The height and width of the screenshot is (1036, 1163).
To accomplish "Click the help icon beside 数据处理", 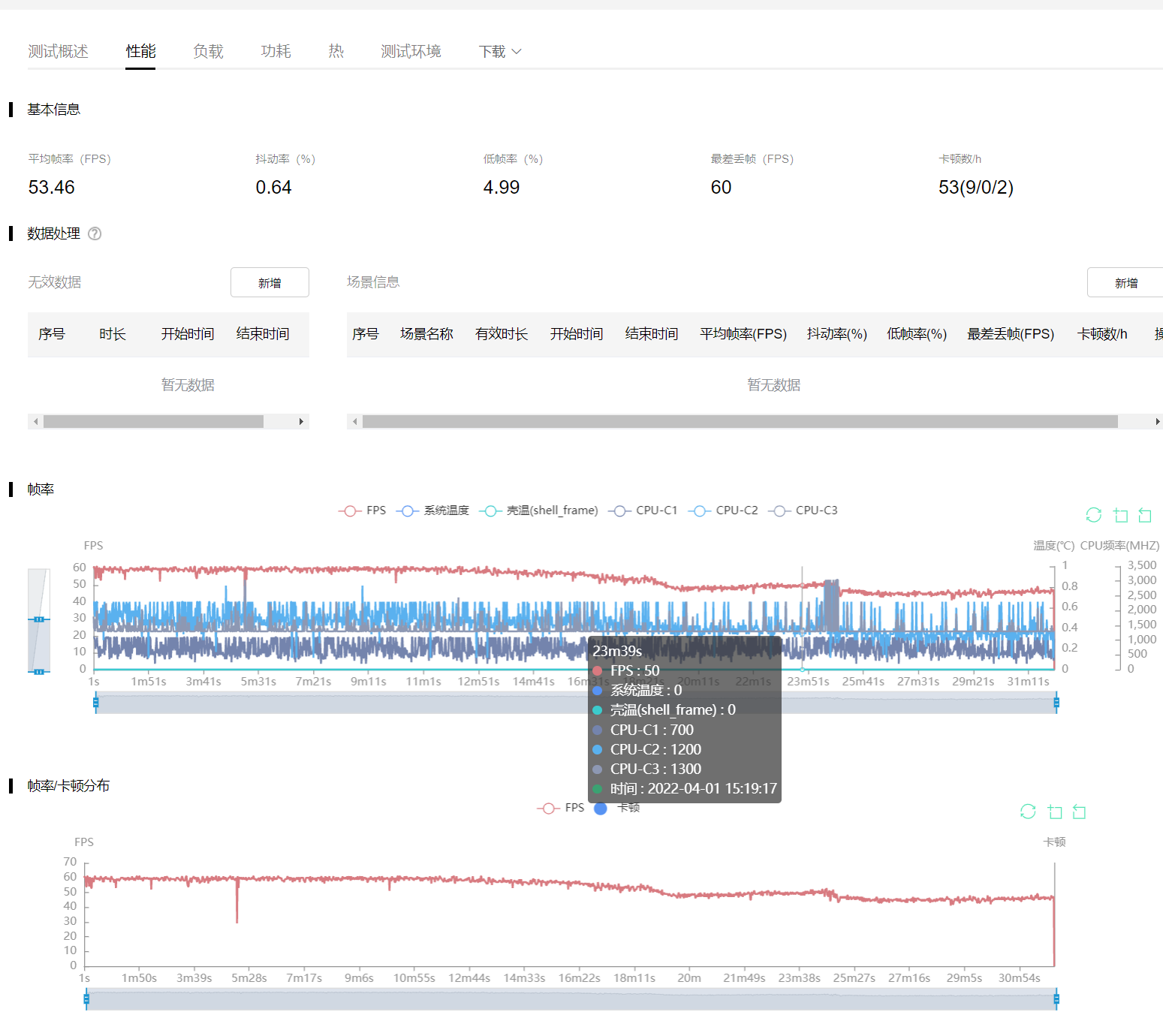I will [95, 233].
